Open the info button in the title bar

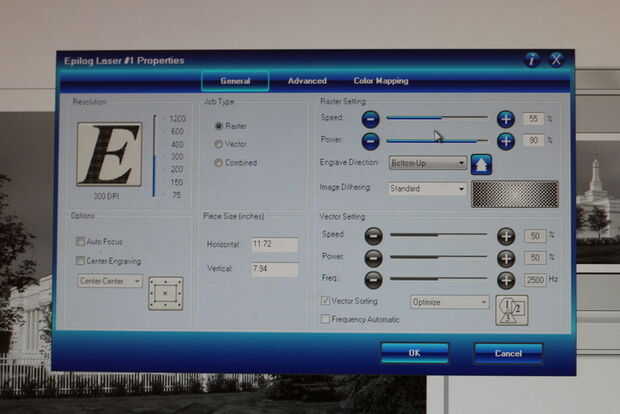[x=531, y=60]
